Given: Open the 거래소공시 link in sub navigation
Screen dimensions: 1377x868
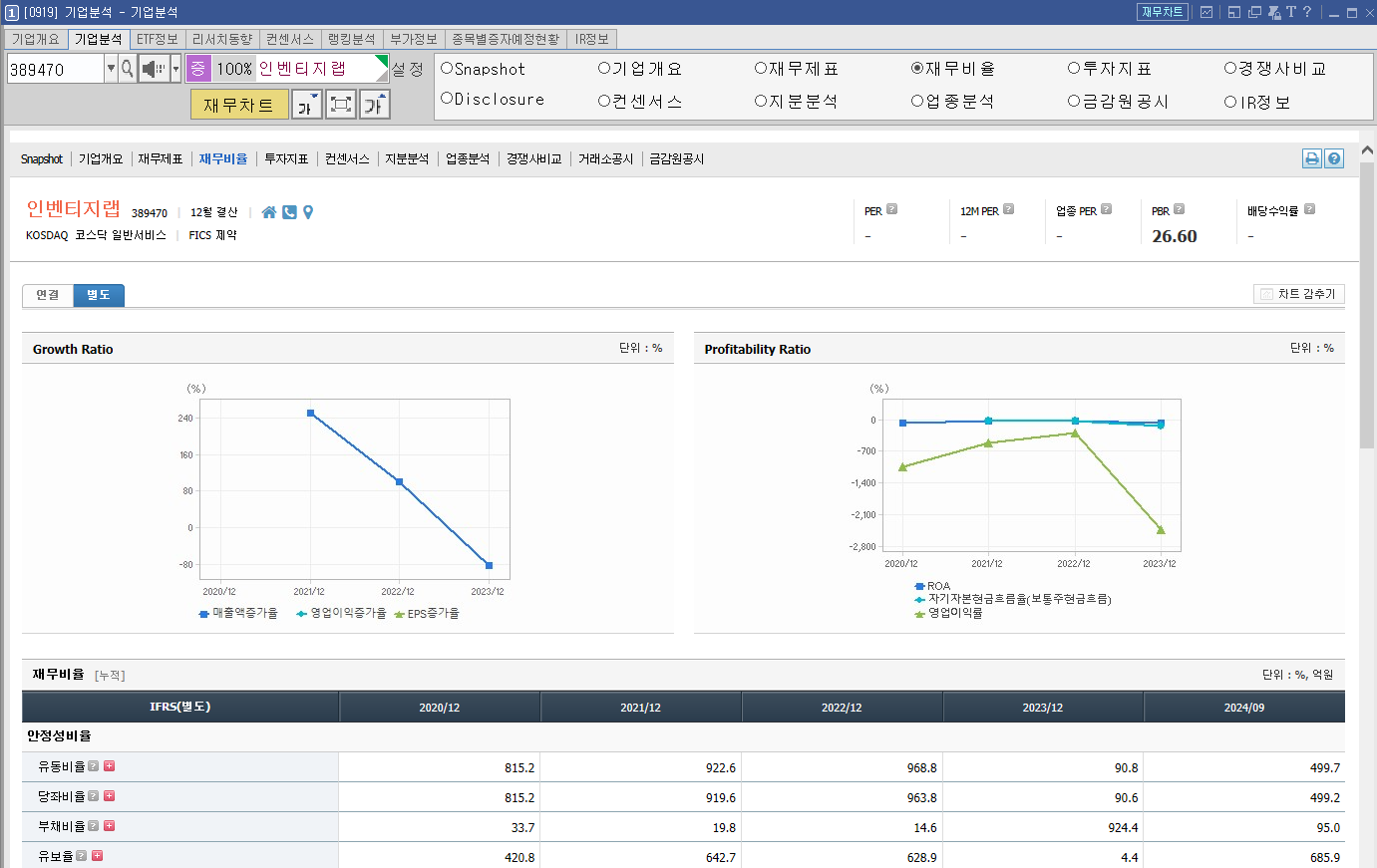Looking at the screenshot, I should point(606,159).
